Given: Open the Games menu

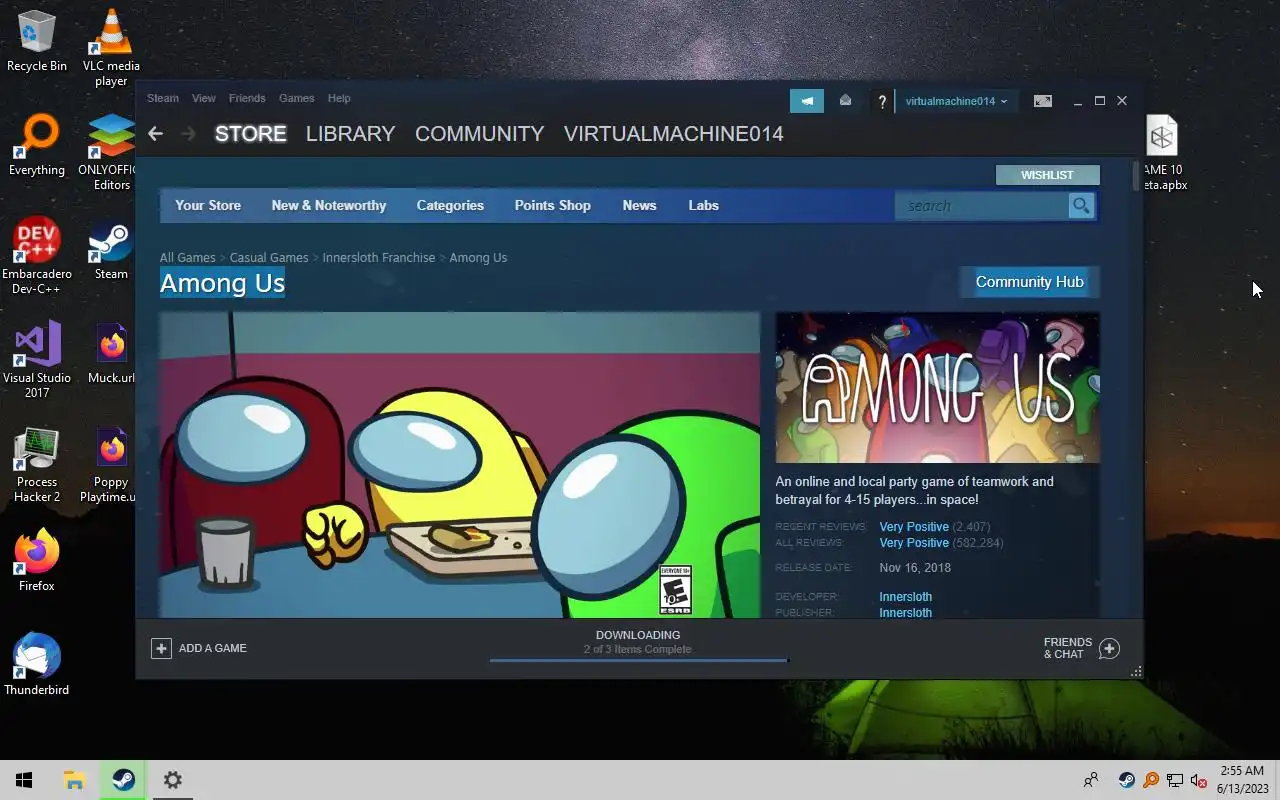Looking at the screenshot, I should coord(297,98).
